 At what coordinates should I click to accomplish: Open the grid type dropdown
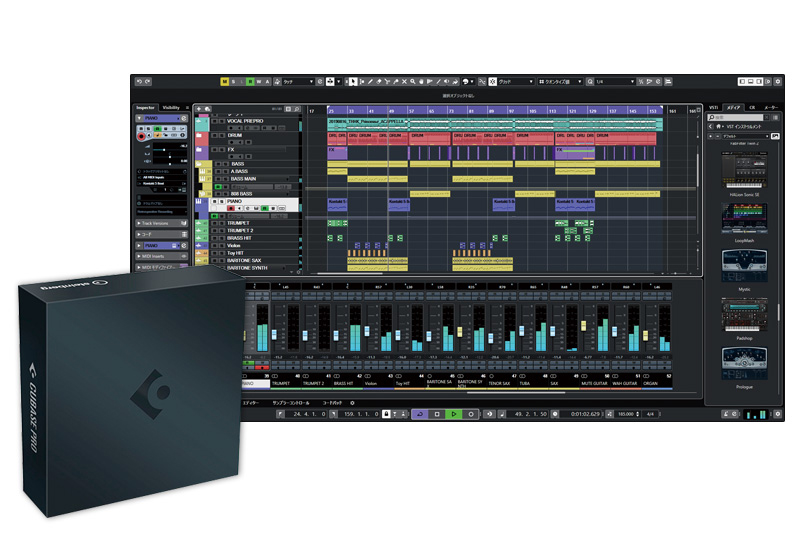click(560, 82)
